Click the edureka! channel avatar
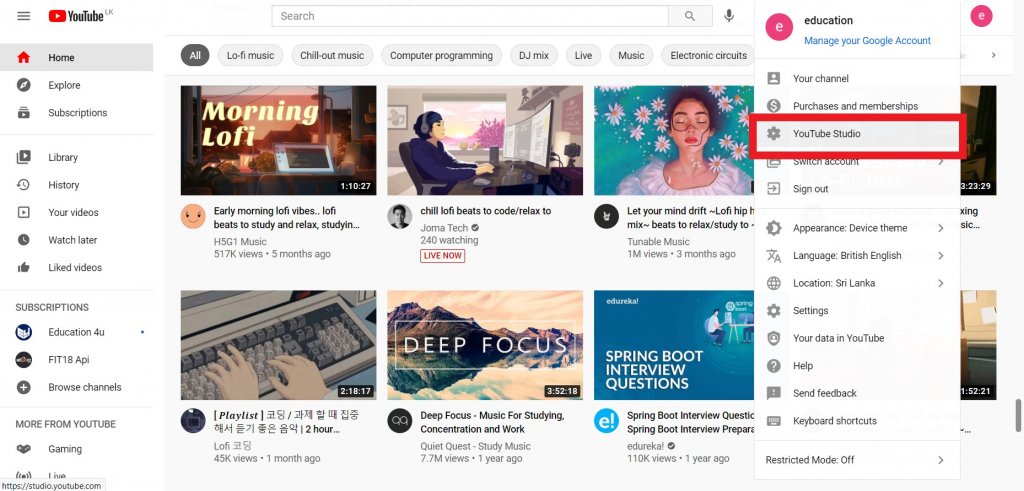Viewport: 1024px width, 491px height. [x=606, y=420]
